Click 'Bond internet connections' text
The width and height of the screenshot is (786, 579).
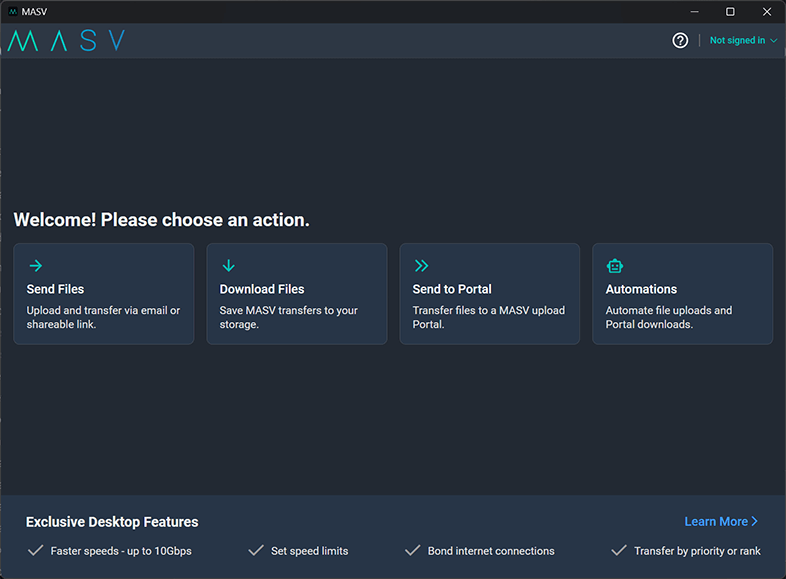[491, 551]
